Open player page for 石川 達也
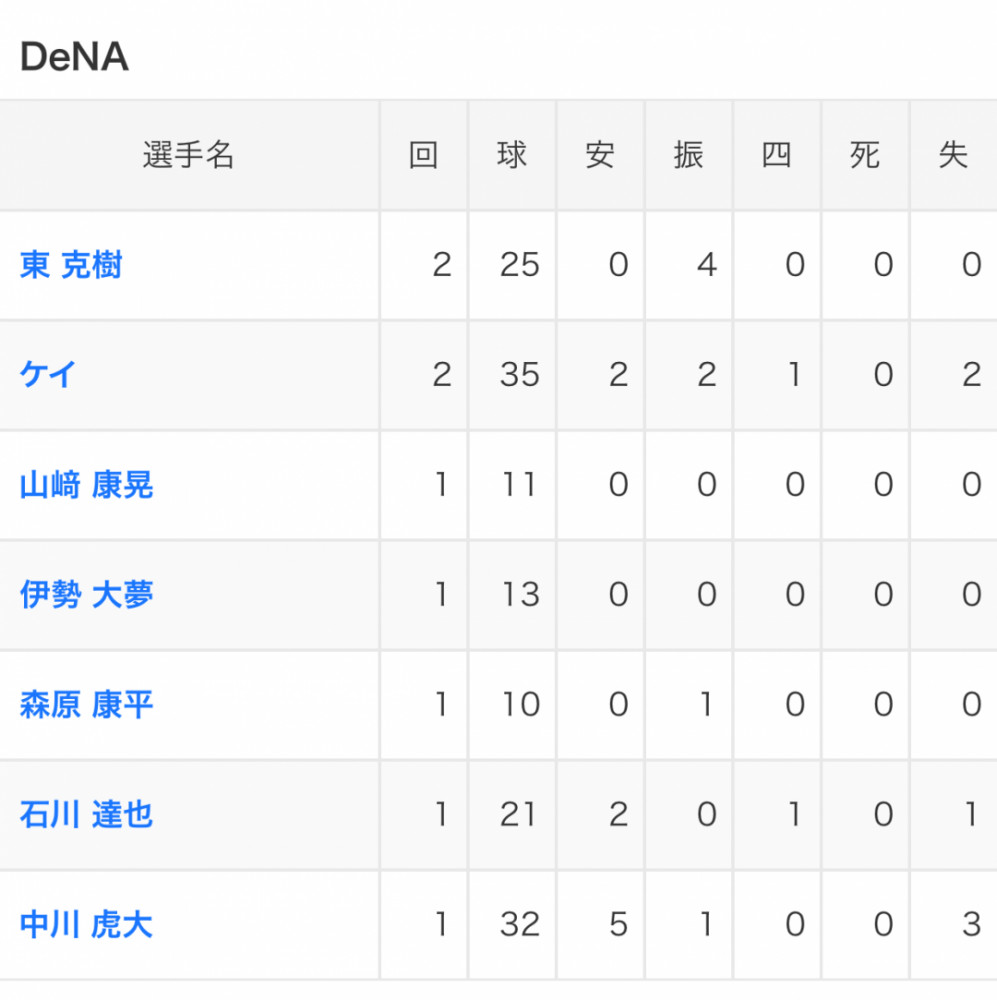The width and height of the screenshot is (997, 1000). [86, 814]
